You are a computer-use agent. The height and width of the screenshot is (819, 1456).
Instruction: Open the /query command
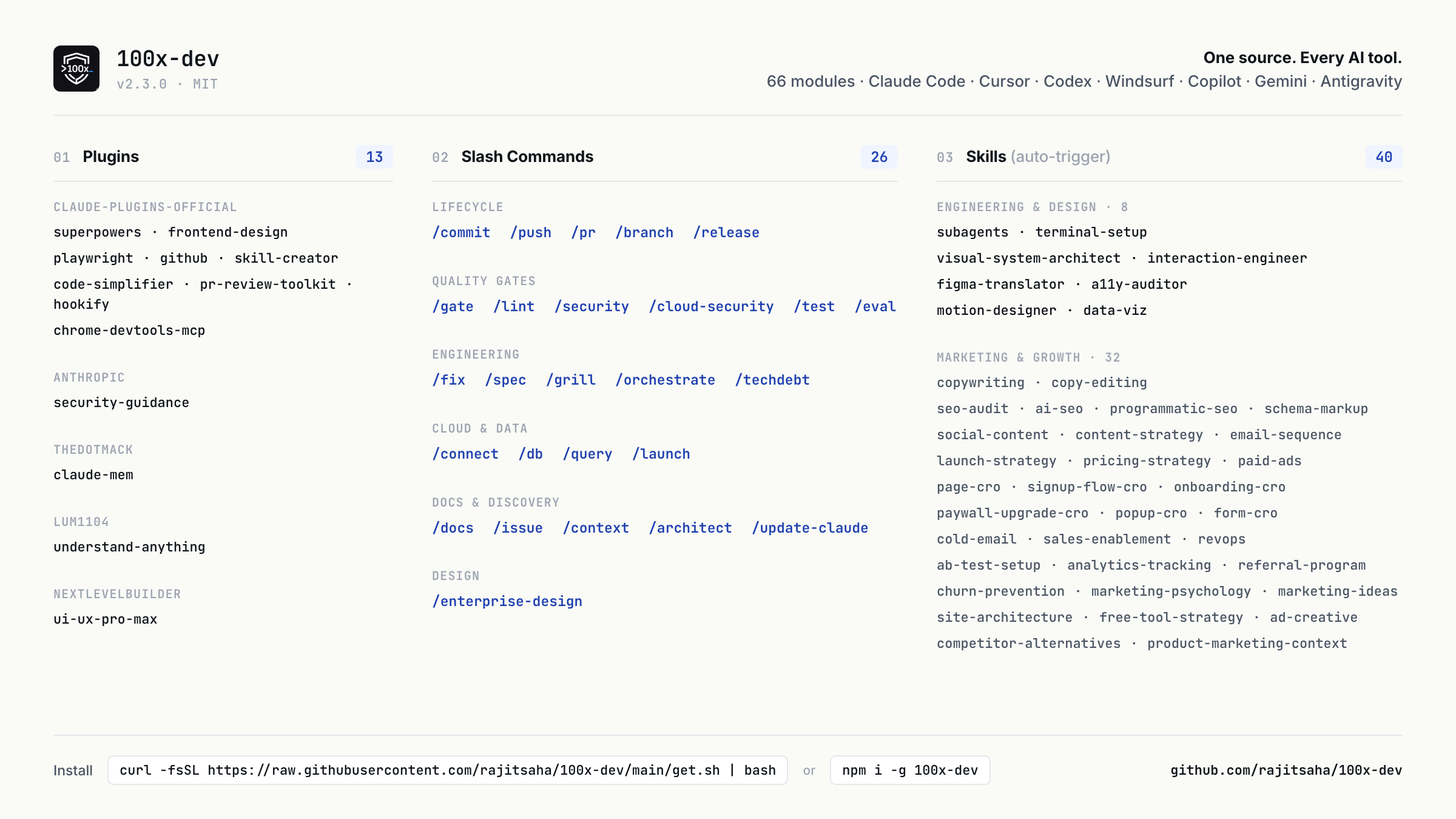587,454
